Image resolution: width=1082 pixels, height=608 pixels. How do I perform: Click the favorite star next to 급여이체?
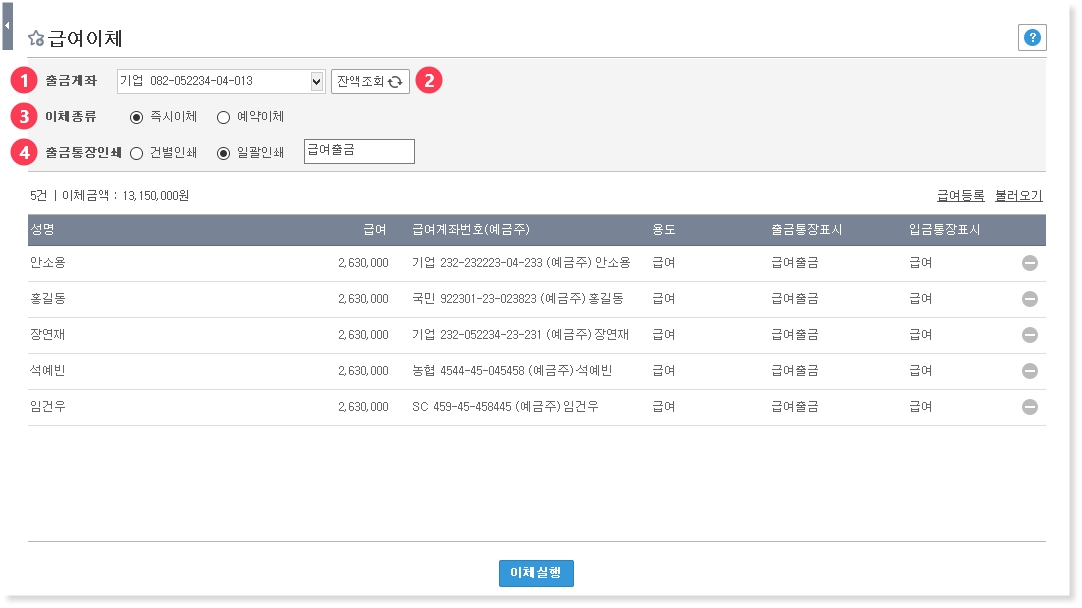(x=36, y=39)
